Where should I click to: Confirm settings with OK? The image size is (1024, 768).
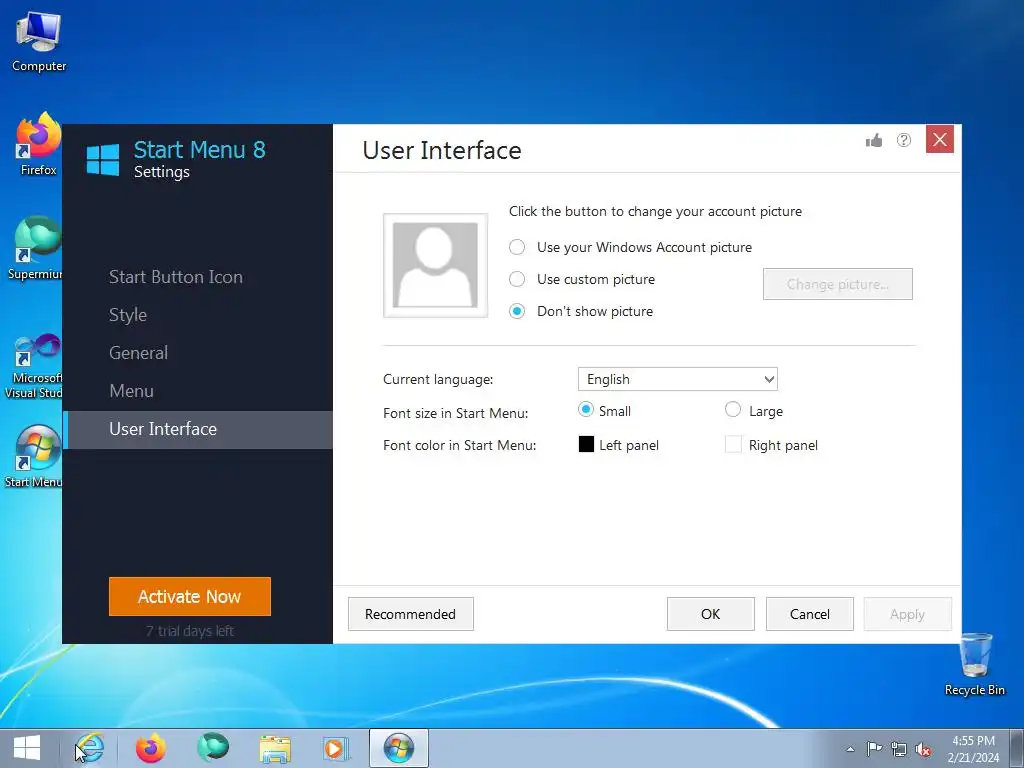(x=711, y=614)
